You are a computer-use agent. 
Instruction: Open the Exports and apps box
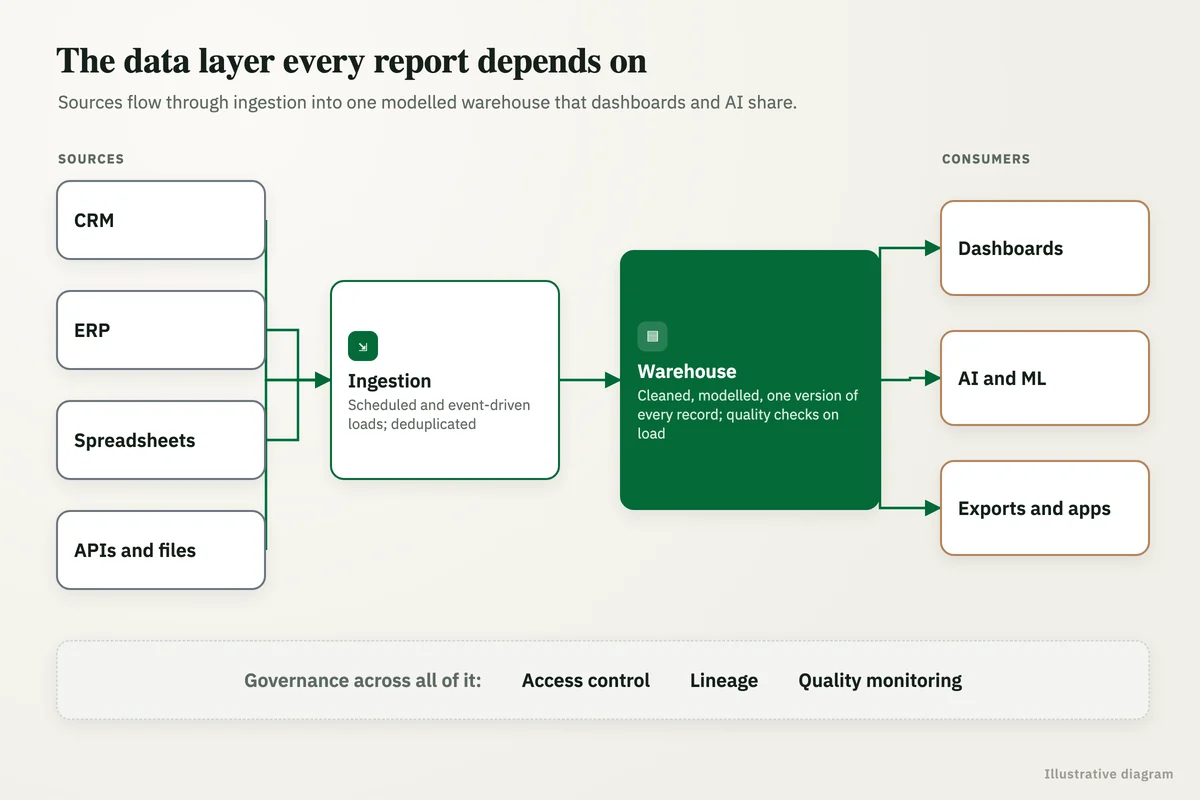coord(1045,508)
